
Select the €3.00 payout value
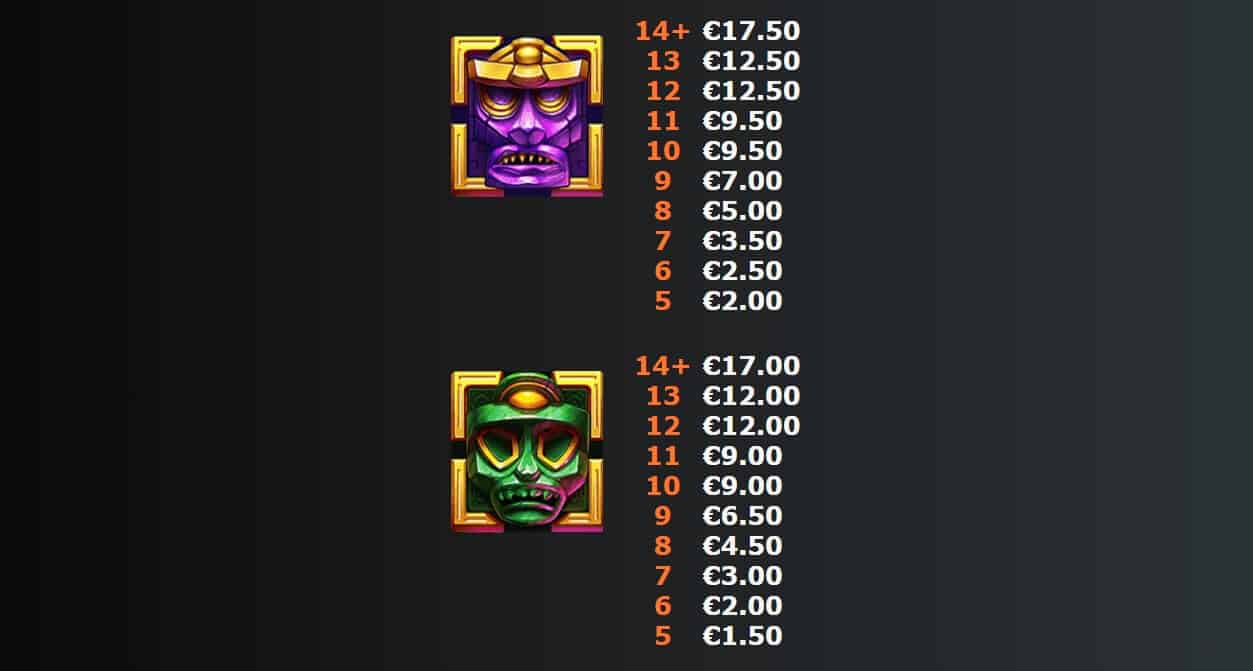pos(743,576)
